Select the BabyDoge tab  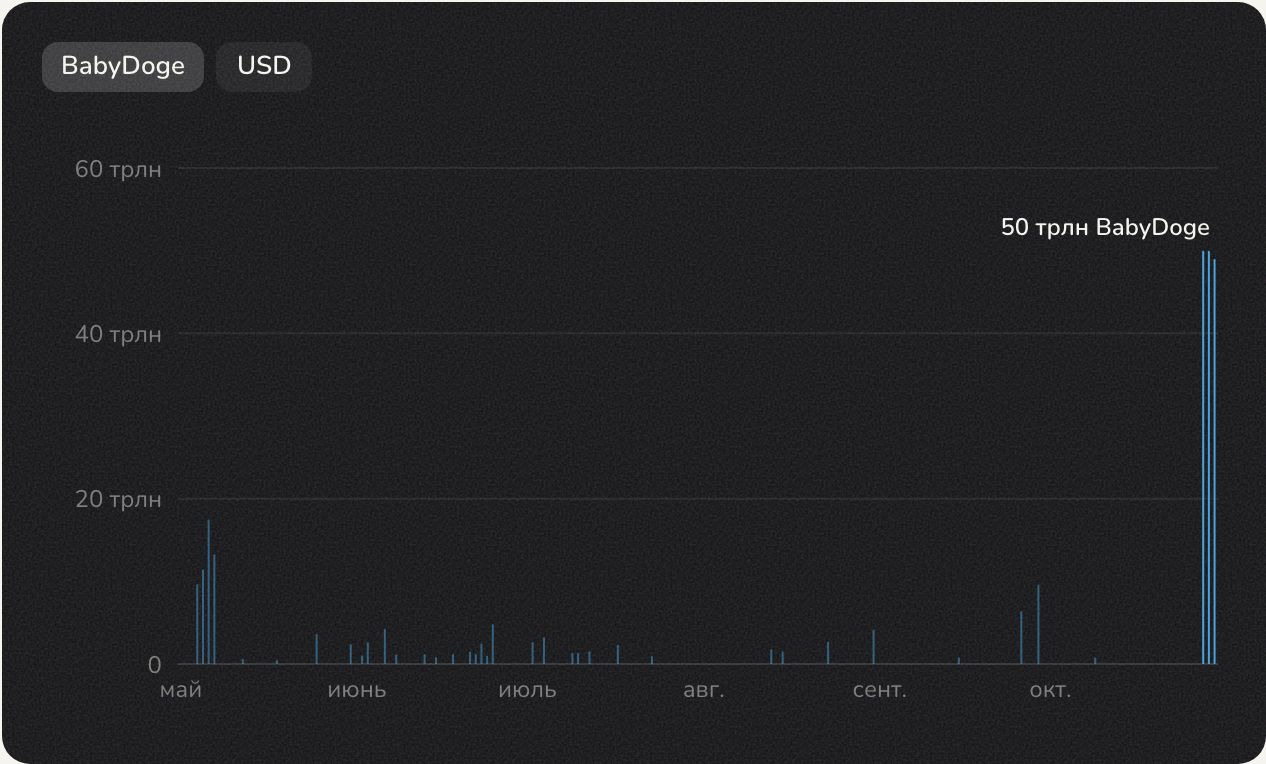click(x=123, y=67)
